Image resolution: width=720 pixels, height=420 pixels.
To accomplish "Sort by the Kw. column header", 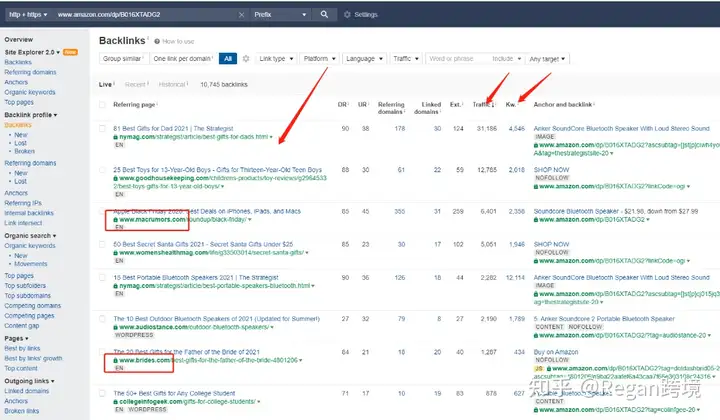I will click(511, 105).
